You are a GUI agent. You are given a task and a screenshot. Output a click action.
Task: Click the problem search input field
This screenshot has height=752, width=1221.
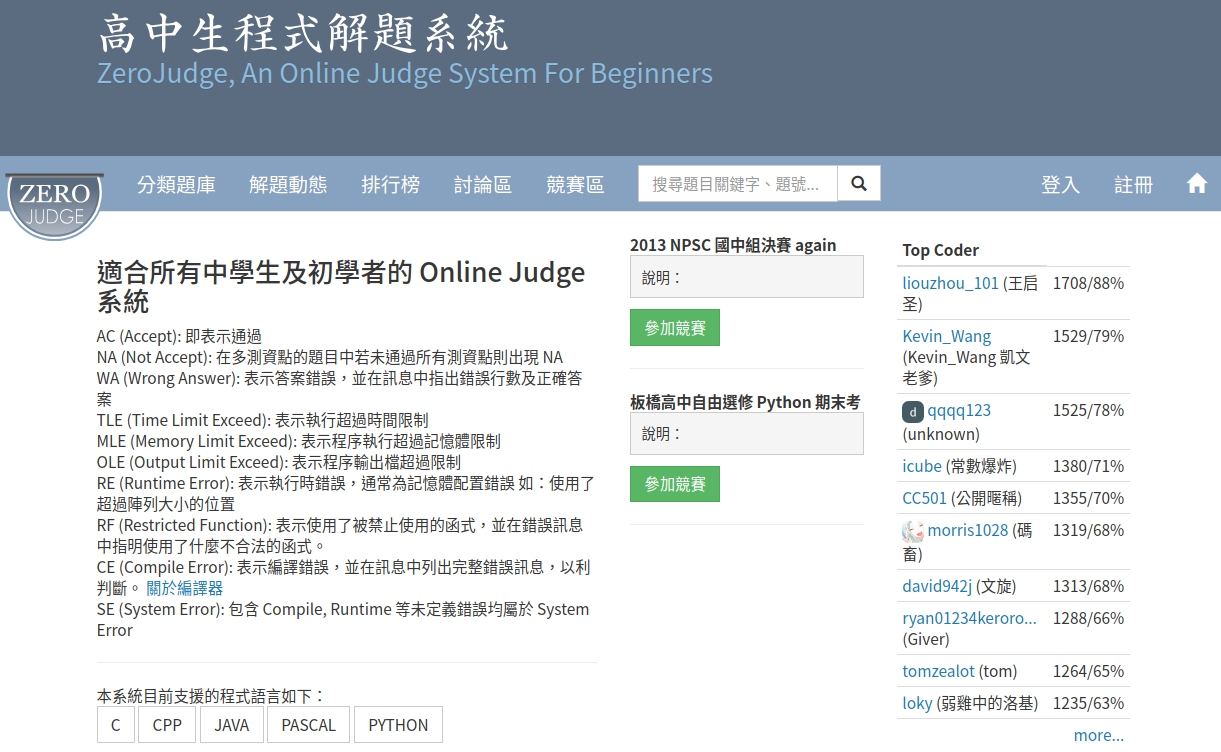point(737,184)
